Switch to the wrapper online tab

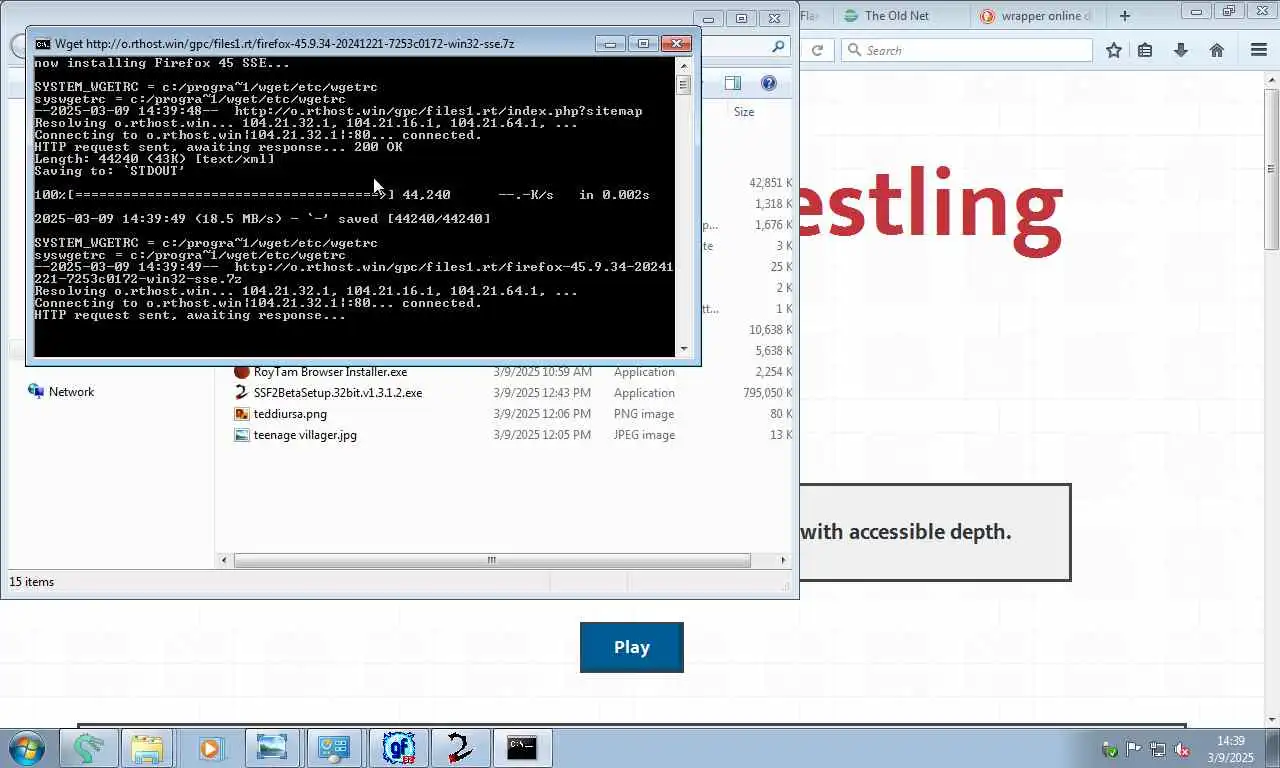click(x=1036, y=15)
